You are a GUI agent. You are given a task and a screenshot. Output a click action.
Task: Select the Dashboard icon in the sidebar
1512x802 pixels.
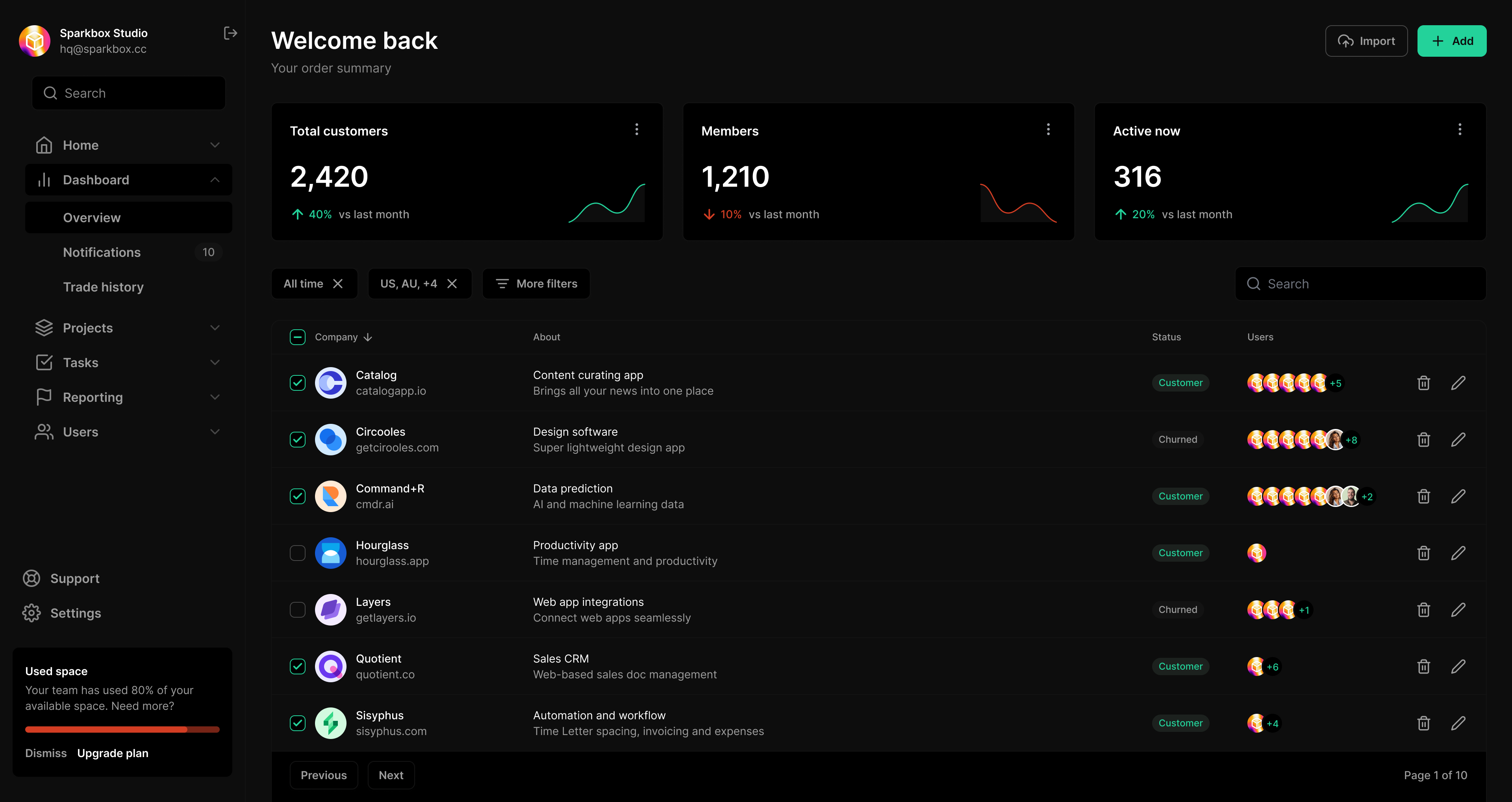coord(44,179)
